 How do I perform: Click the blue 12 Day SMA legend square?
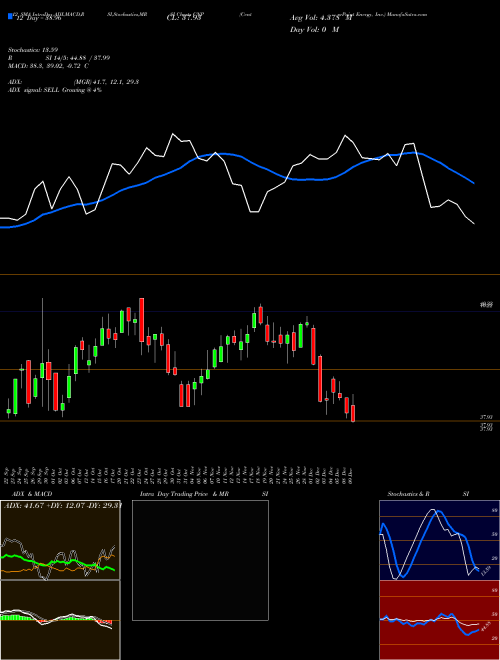click(x=11, y=17)
